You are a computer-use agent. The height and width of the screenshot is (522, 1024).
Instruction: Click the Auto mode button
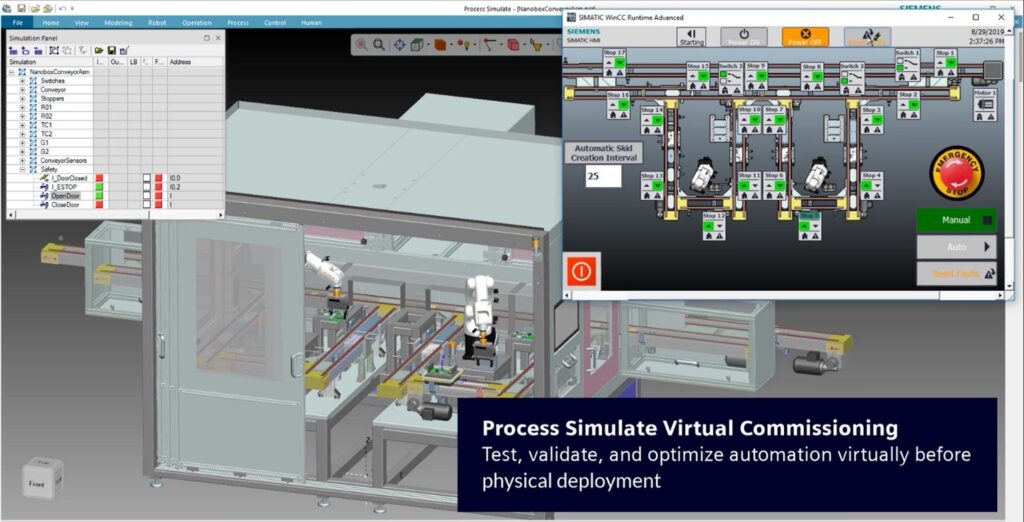tap(956, 246)
